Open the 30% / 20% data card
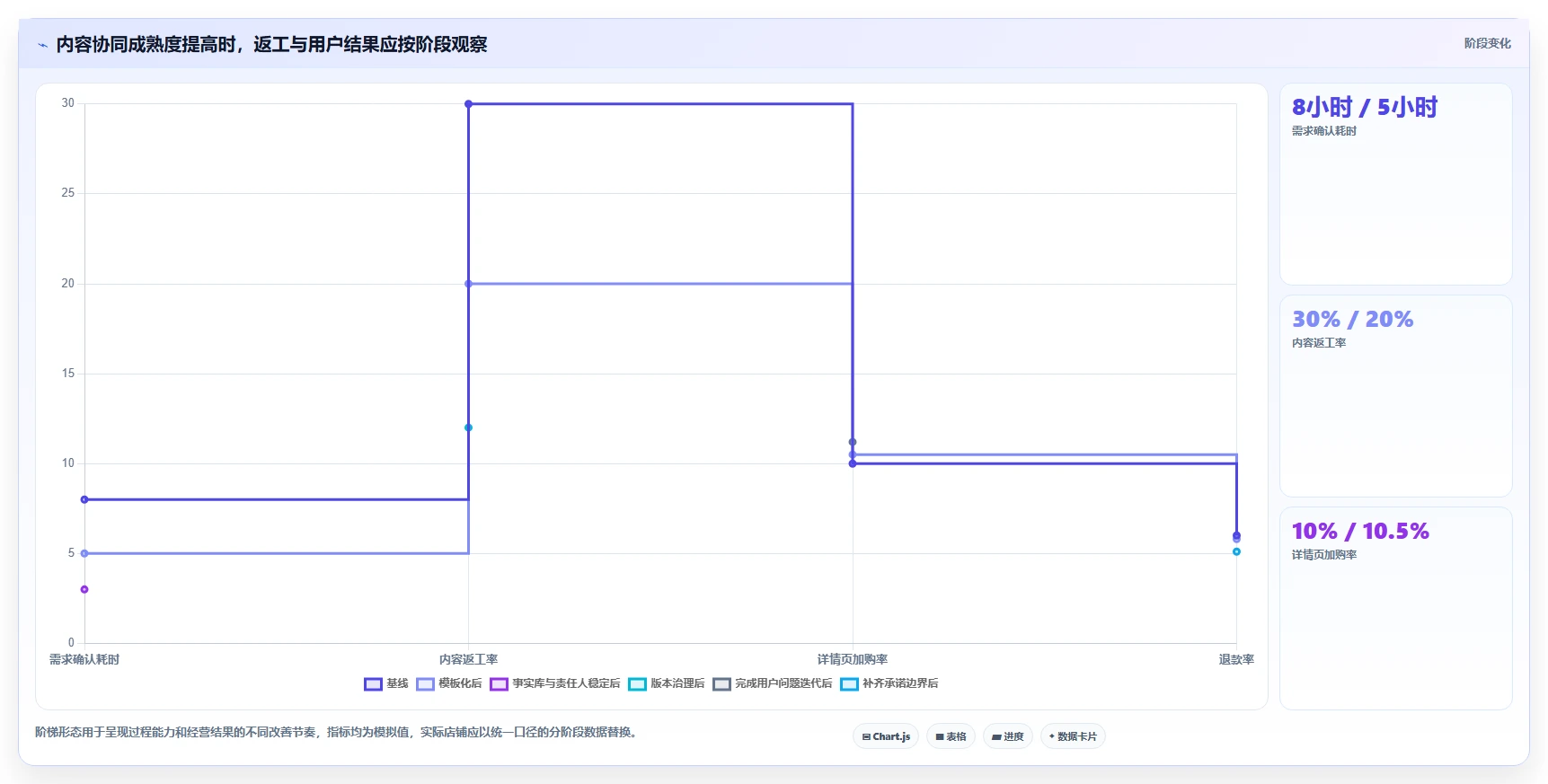This screenshot has height=784, width=1548. tap(1395, 396)
